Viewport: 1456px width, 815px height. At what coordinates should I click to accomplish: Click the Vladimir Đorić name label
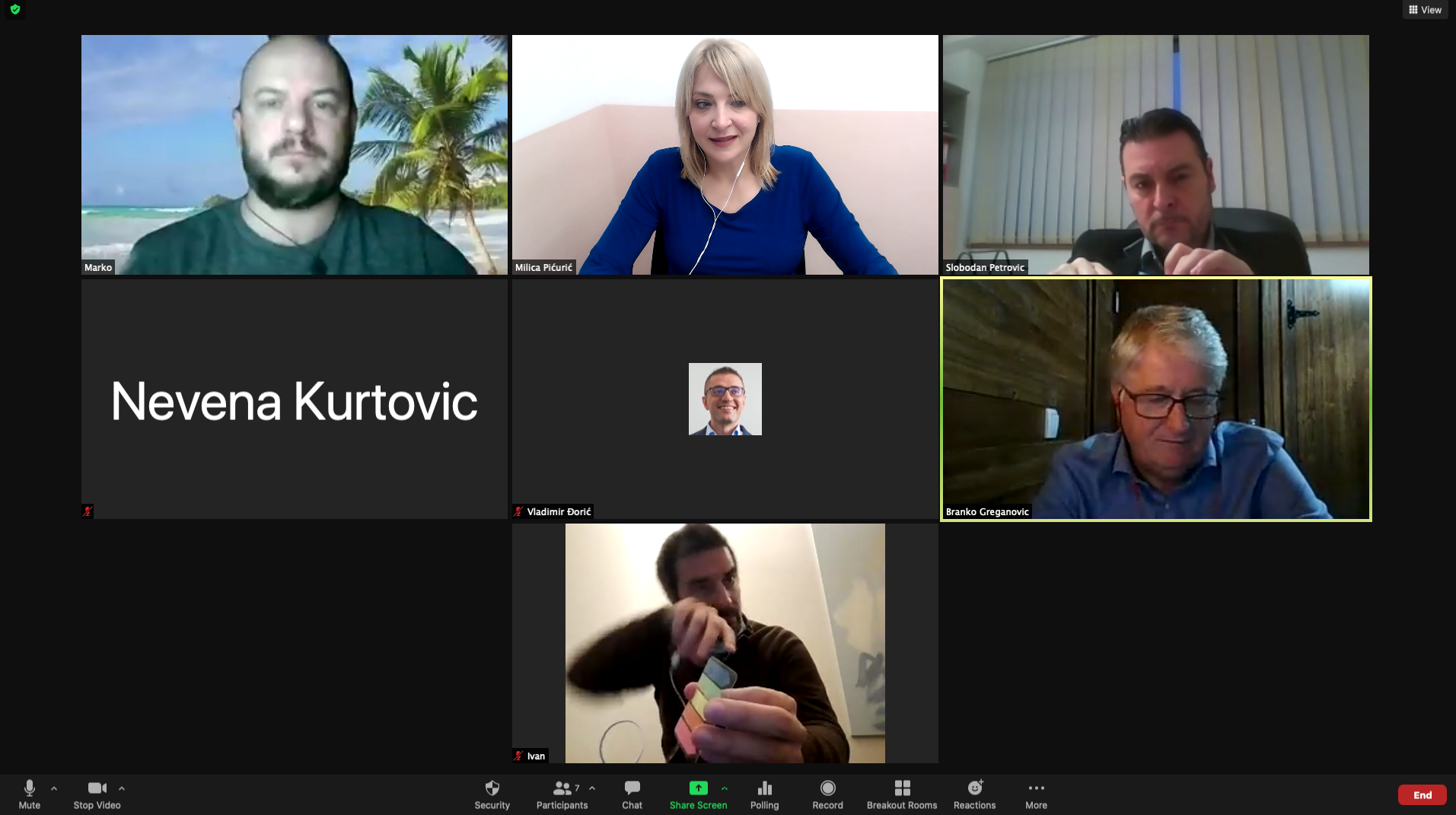click(x=559, y=511)
